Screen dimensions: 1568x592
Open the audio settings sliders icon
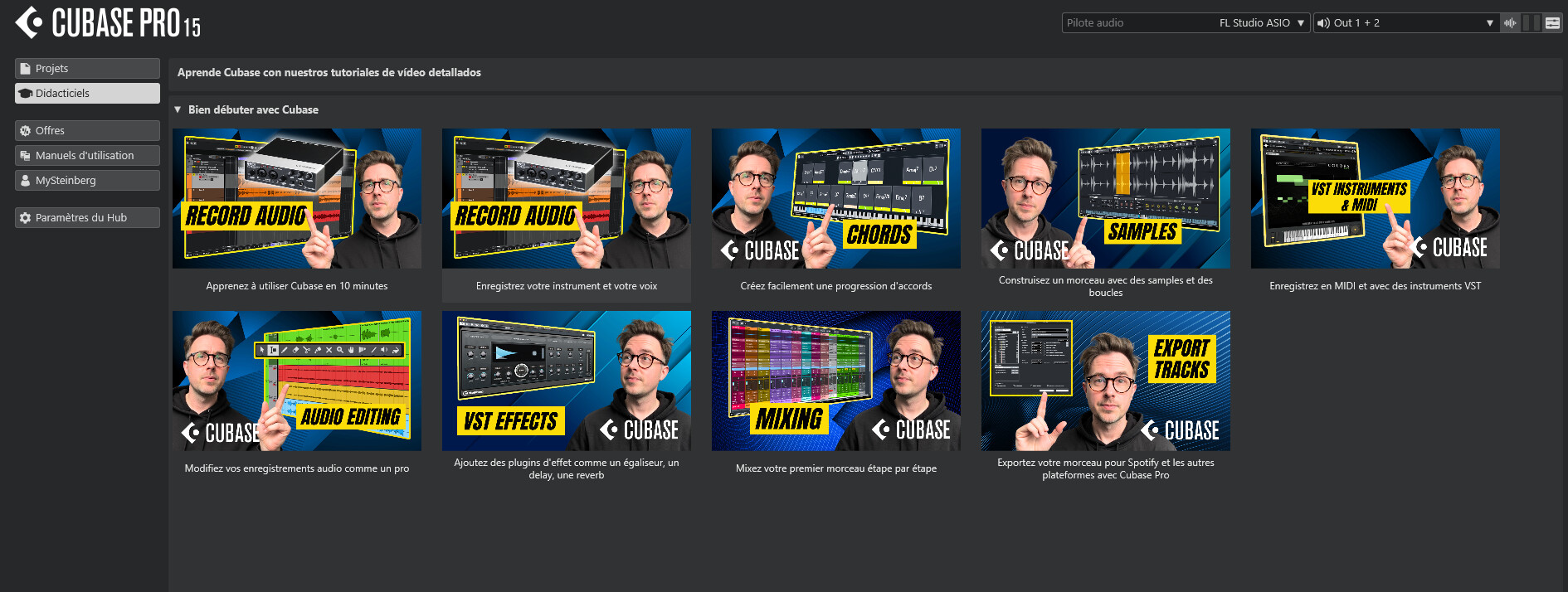pyautogui.click(x=1552, y=23)
